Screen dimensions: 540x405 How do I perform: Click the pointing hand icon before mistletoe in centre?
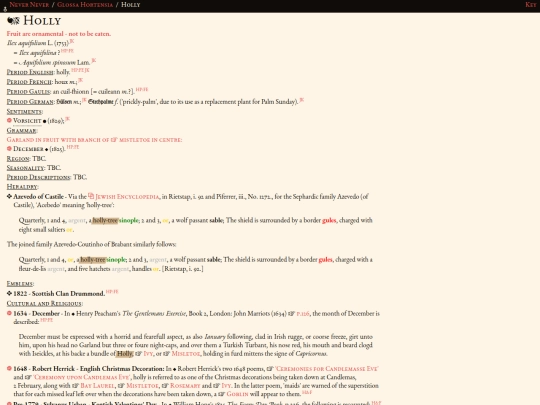(114, 139)
